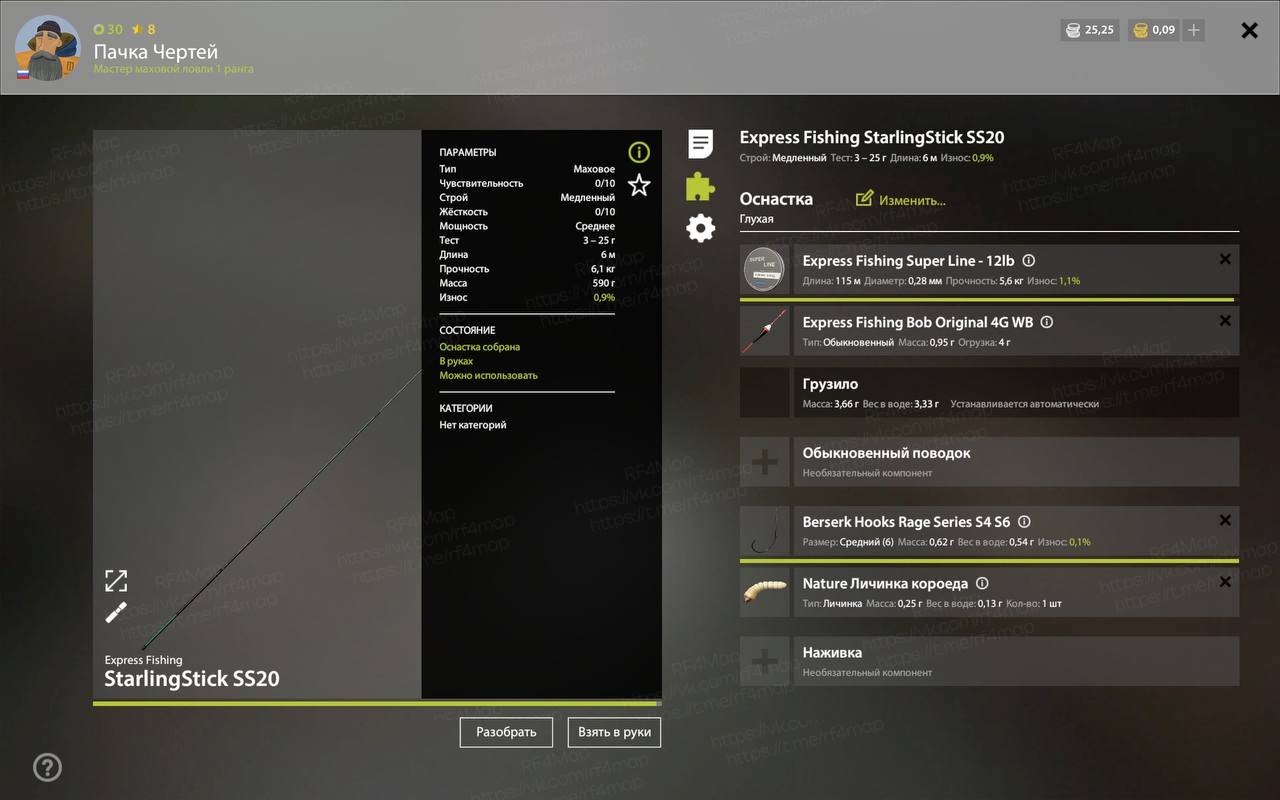Image resolution: width=1280 pixels, height=800 pixels.
Task: Remove Berserk Hooks Rage Series hook
Action: click(x=1225, y=520)
